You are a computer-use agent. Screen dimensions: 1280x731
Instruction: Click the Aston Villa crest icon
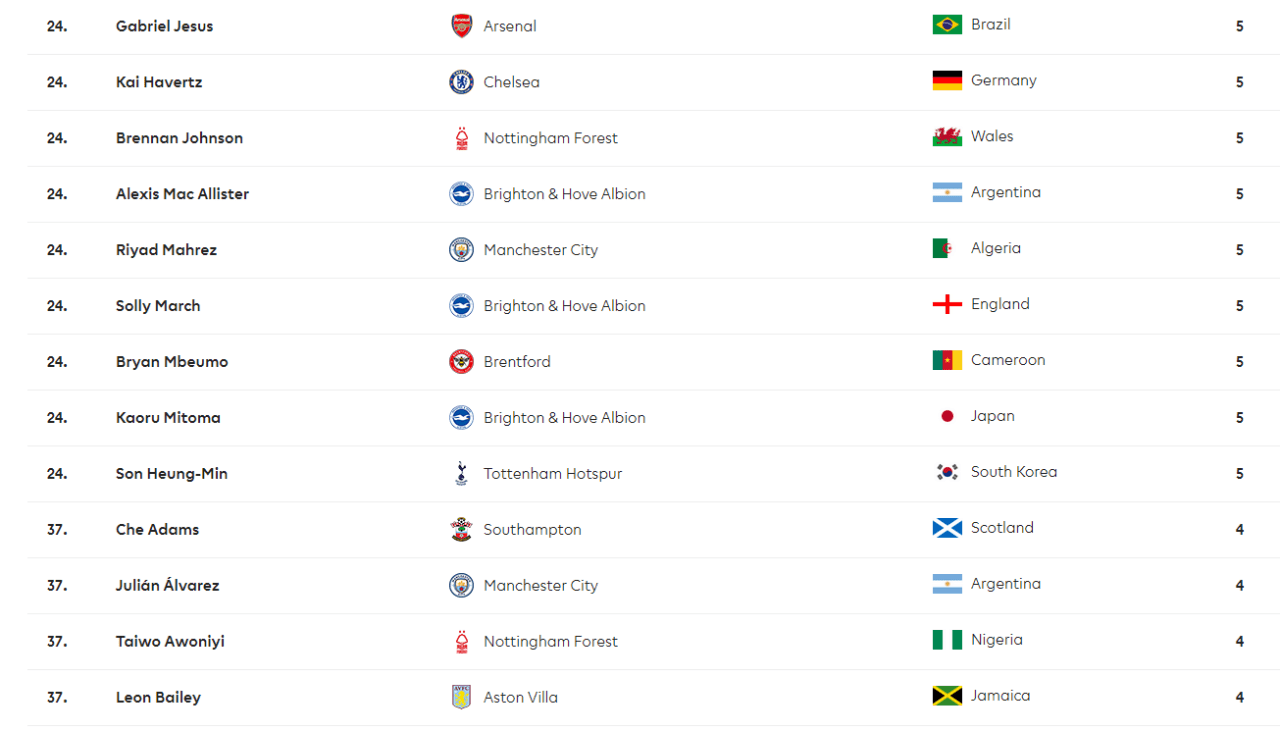coord(461,698)
